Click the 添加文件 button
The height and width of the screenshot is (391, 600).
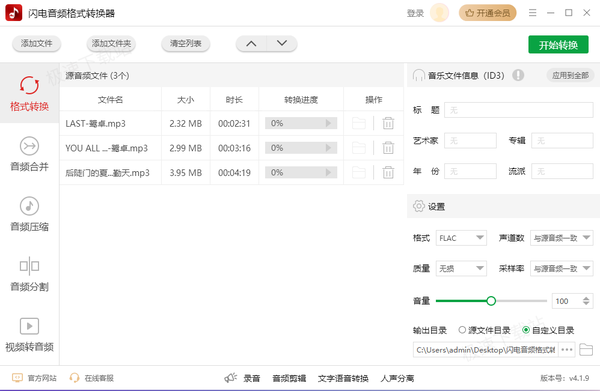tap(36, 44)
